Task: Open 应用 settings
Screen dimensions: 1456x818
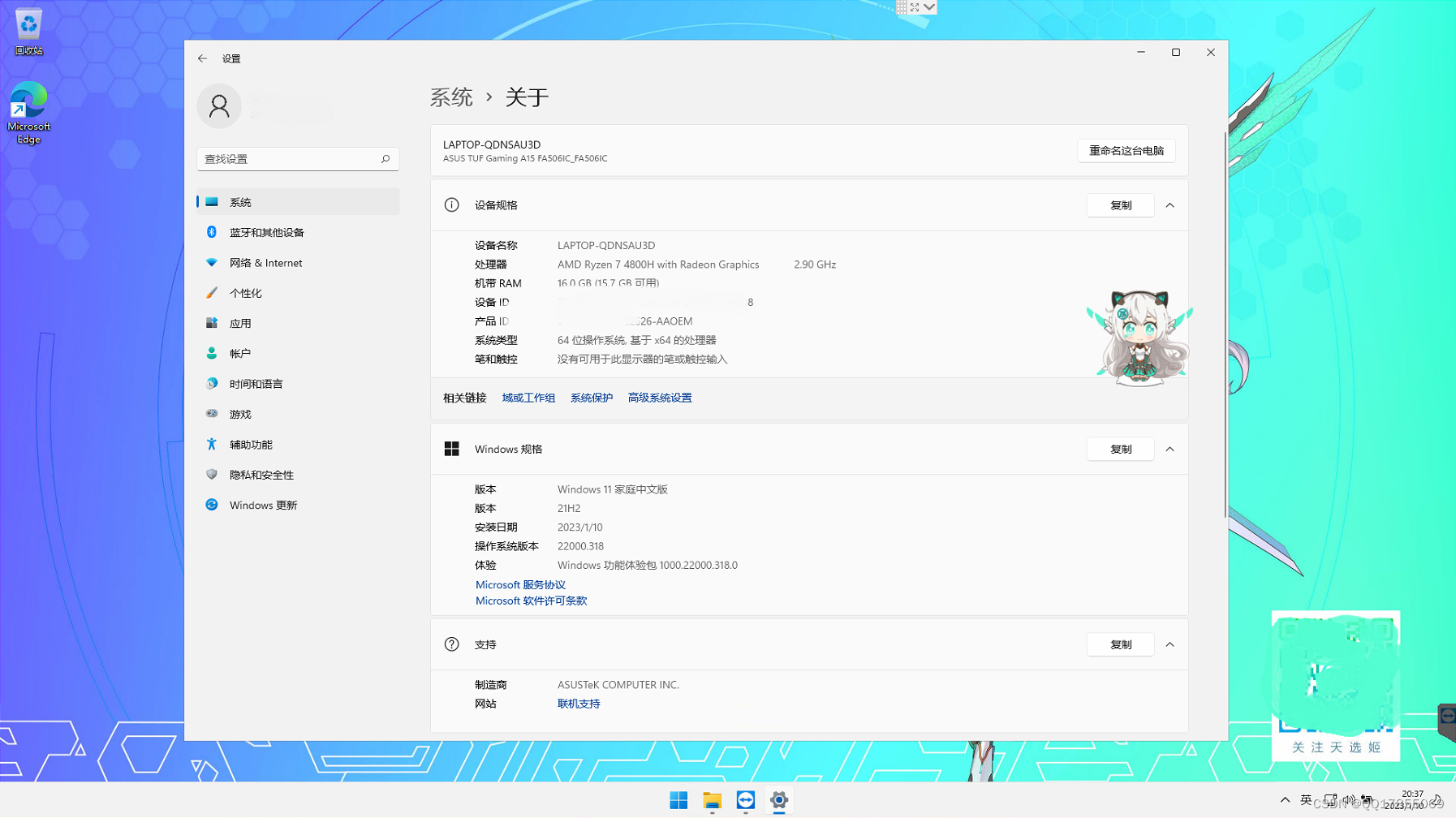Action: click(298, 323)
